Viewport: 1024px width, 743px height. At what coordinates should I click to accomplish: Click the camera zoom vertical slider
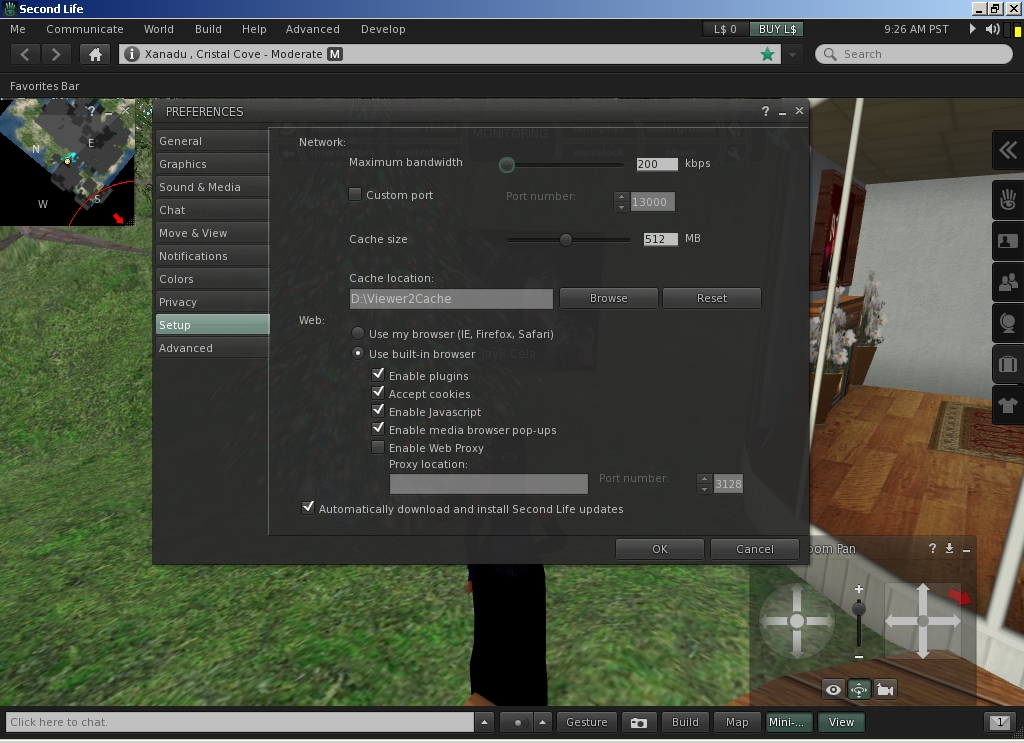click(x=859, y=623)
